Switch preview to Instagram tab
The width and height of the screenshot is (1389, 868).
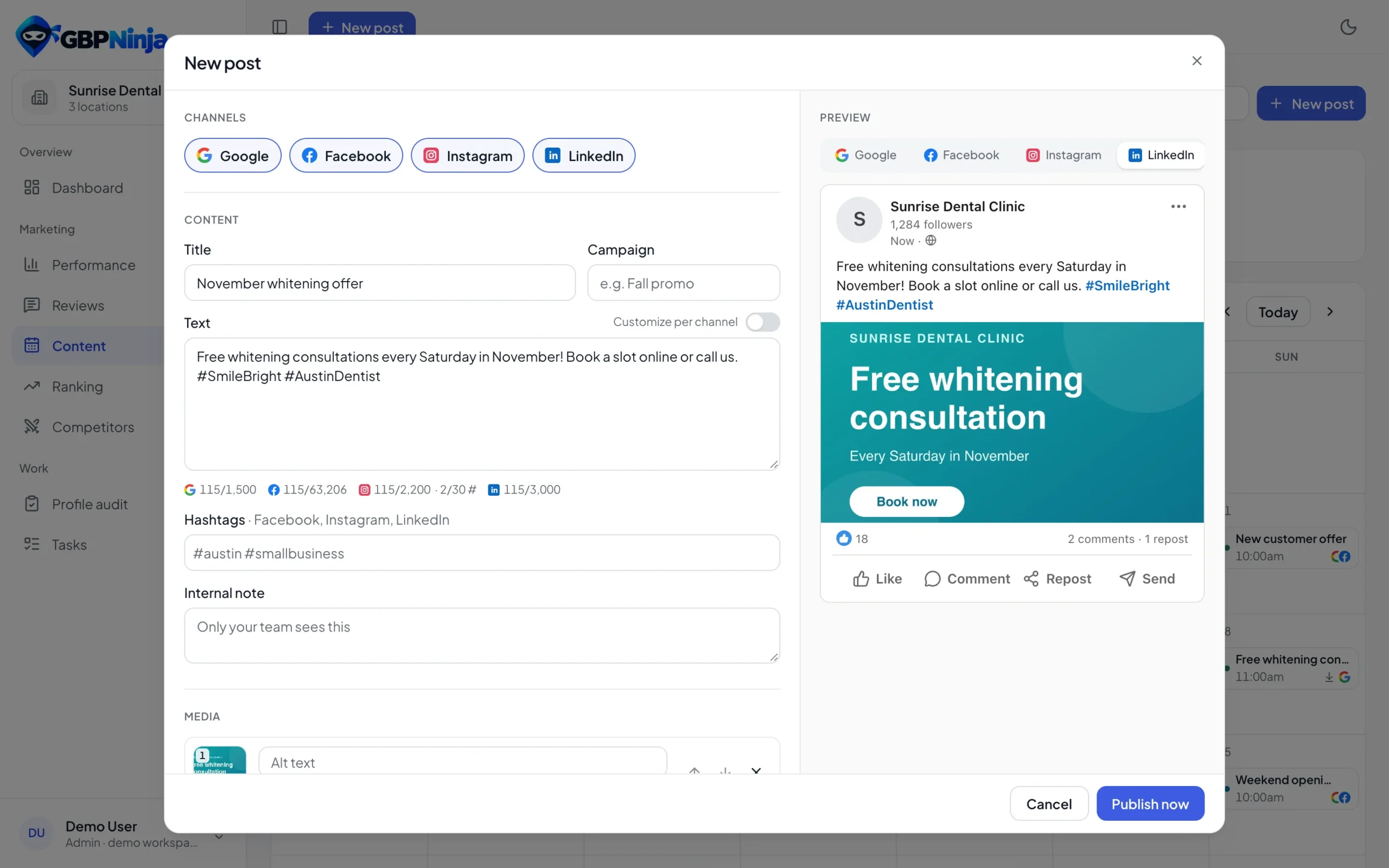[x=1063, y=155]
